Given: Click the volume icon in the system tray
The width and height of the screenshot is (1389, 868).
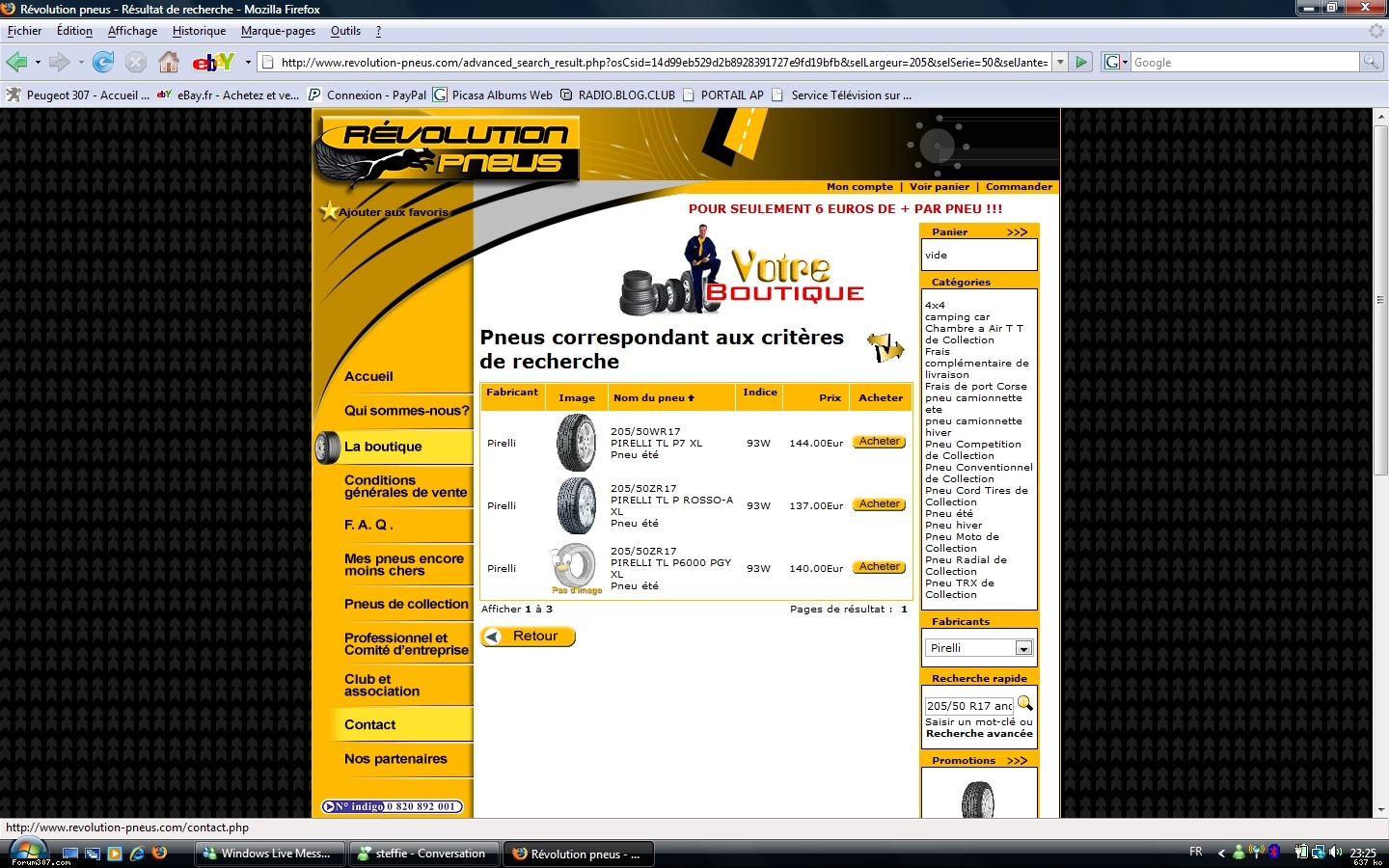Looking at the screenshot, I should (x=1336, y=852).
